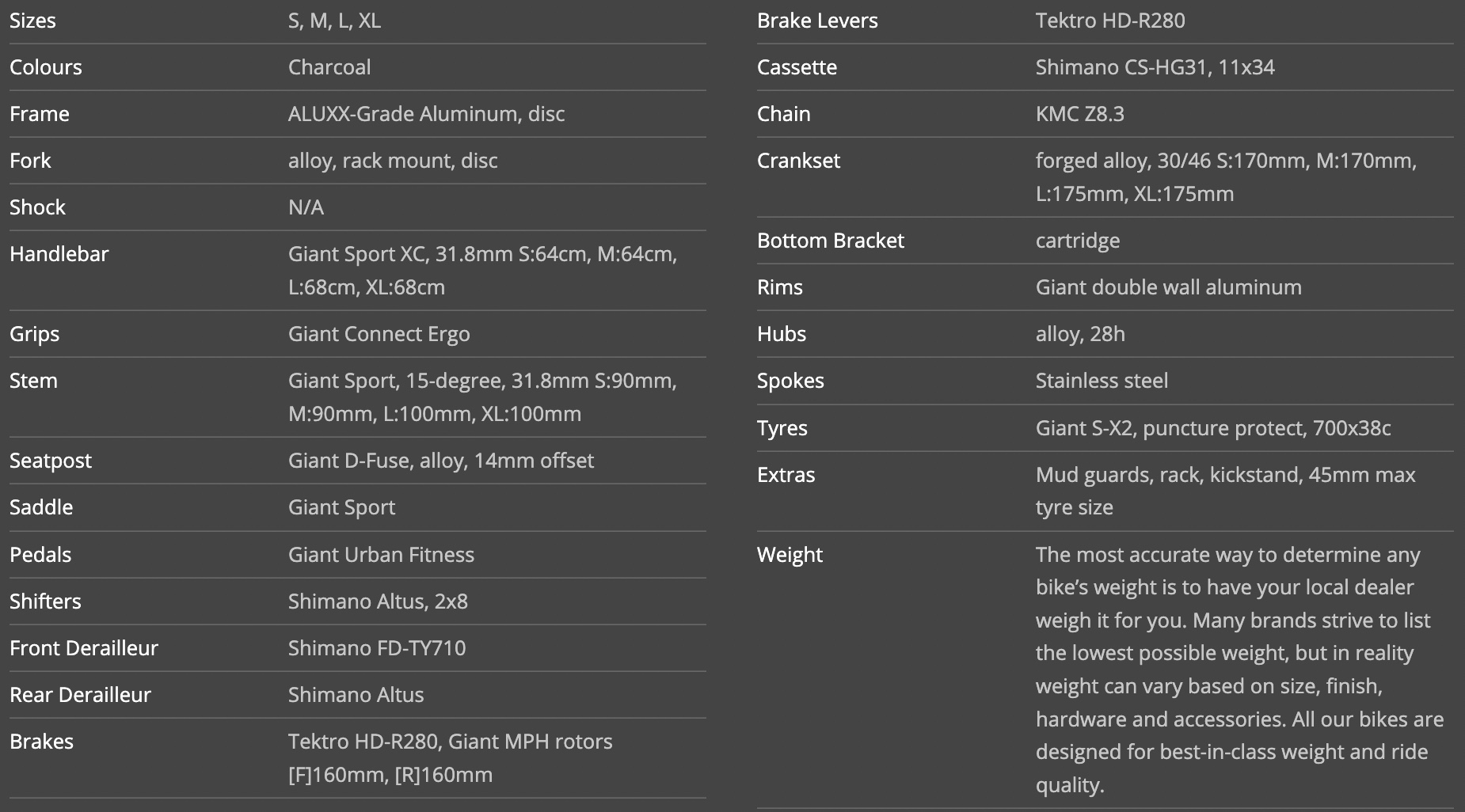Image resolution: width=1465 pixels, height=812 pixels.
Task: Select the Charcoal colour value
Action: (329, 67)
